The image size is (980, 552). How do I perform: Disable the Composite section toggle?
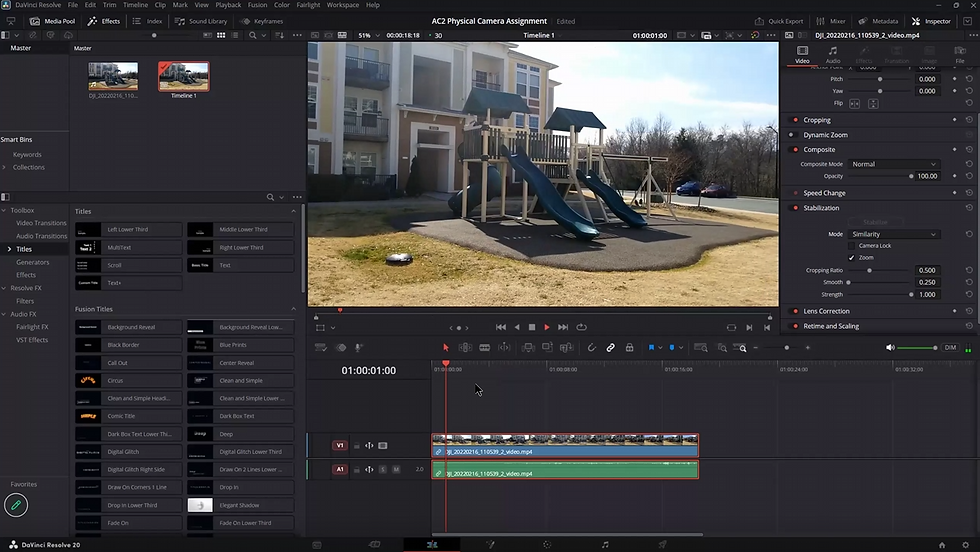click(795, 150)
